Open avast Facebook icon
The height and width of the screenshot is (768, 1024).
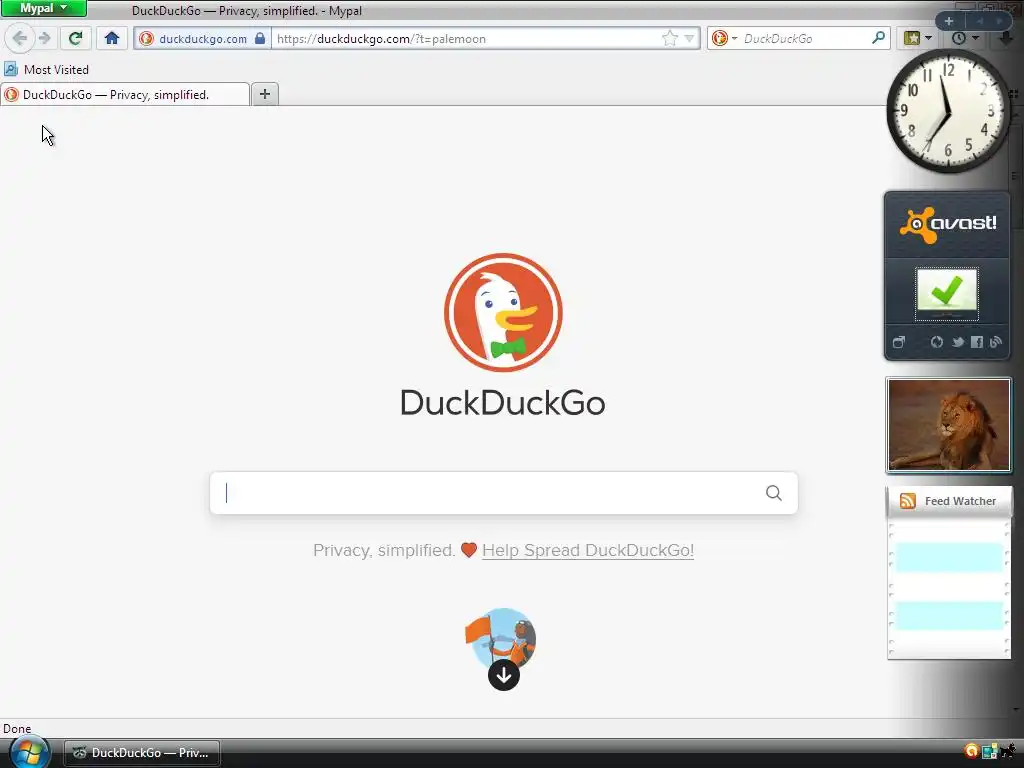tap(976, 342)
